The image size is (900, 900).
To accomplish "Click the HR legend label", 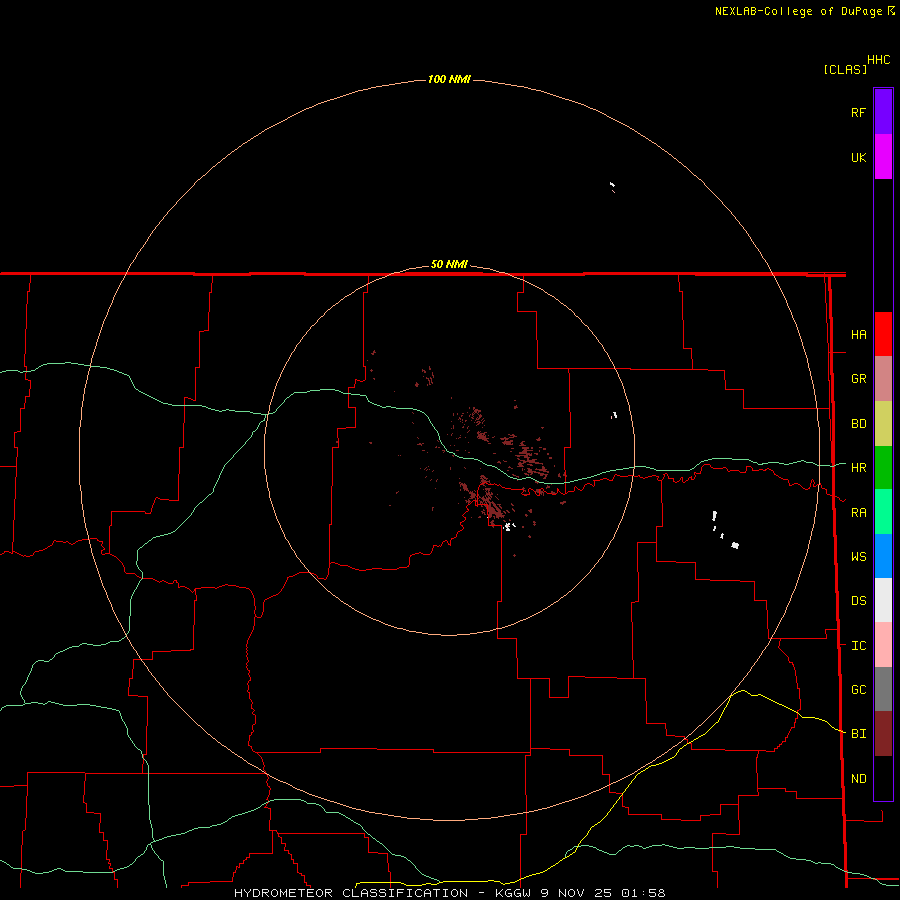I will pos(858,468).
